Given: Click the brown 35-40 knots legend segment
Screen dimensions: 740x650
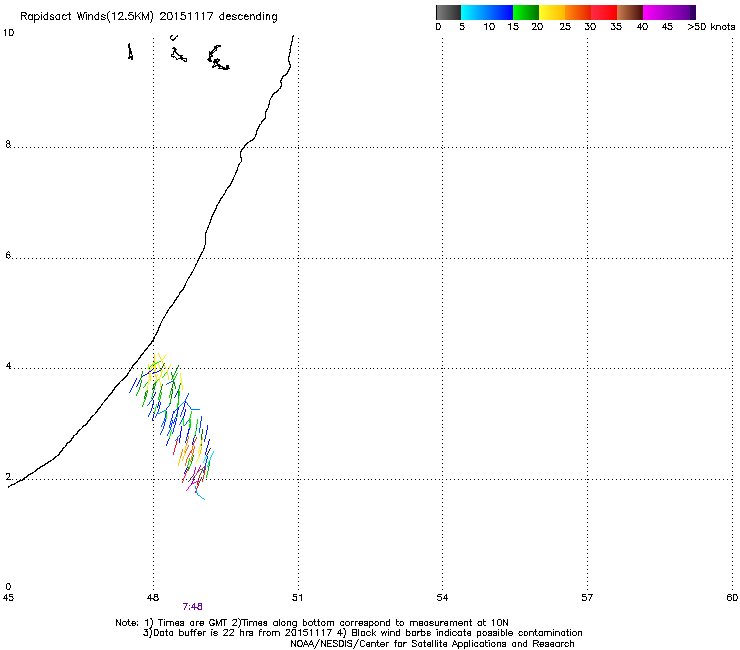Looking at the screenshot, I should pos(630,12).
